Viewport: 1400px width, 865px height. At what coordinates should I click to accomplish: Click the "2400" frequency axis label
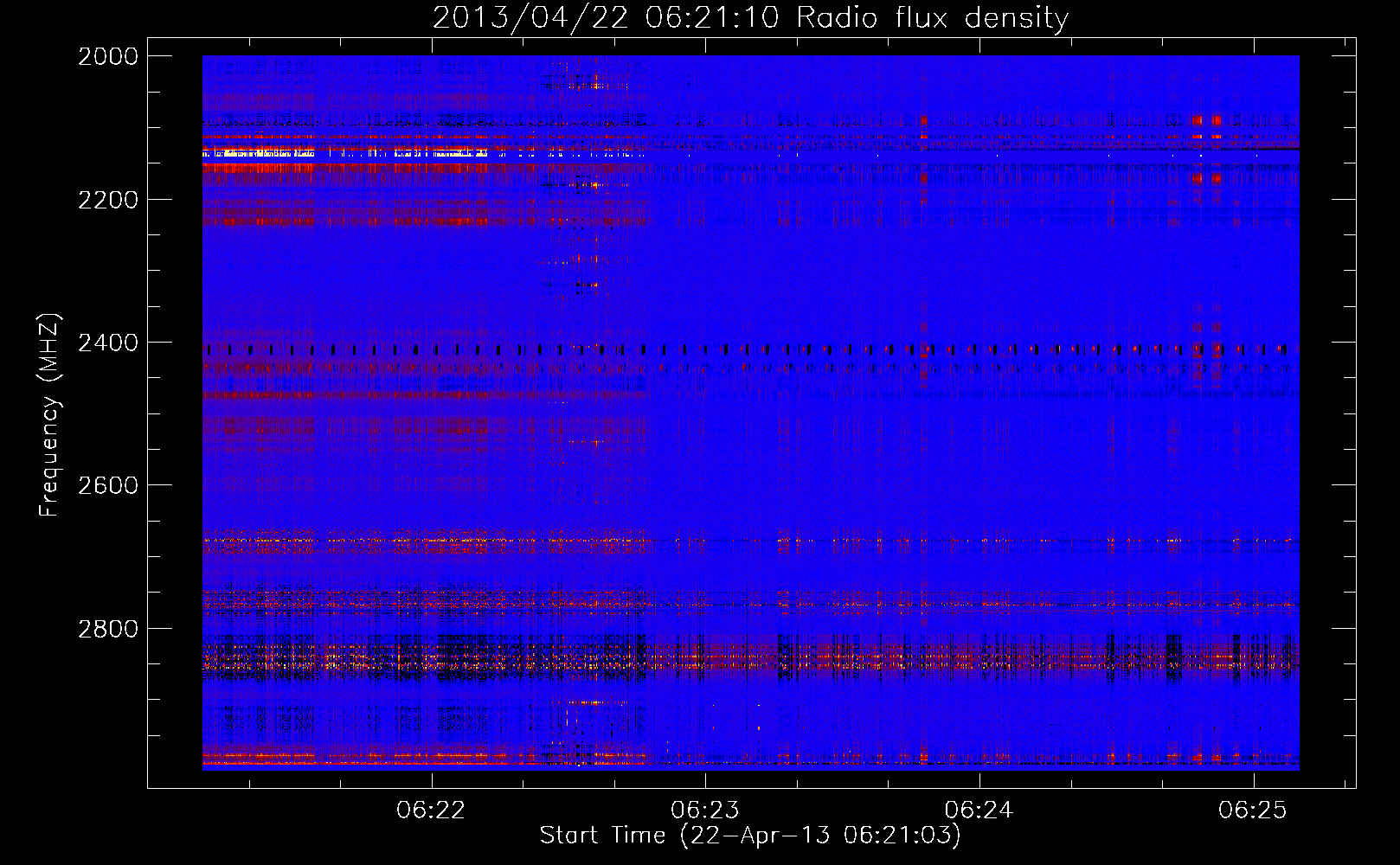click(x=108, y=343)
